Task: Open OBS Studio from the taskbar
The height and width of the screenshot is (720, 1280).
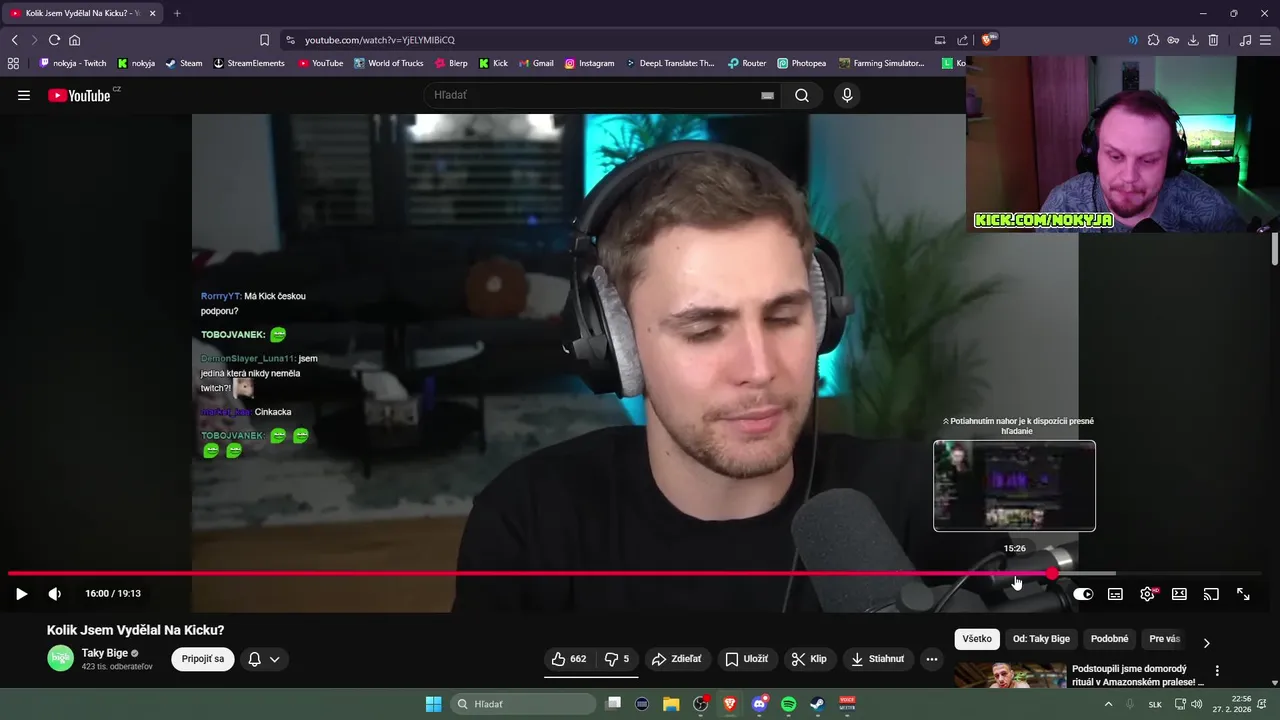Action: click(701, 704)
